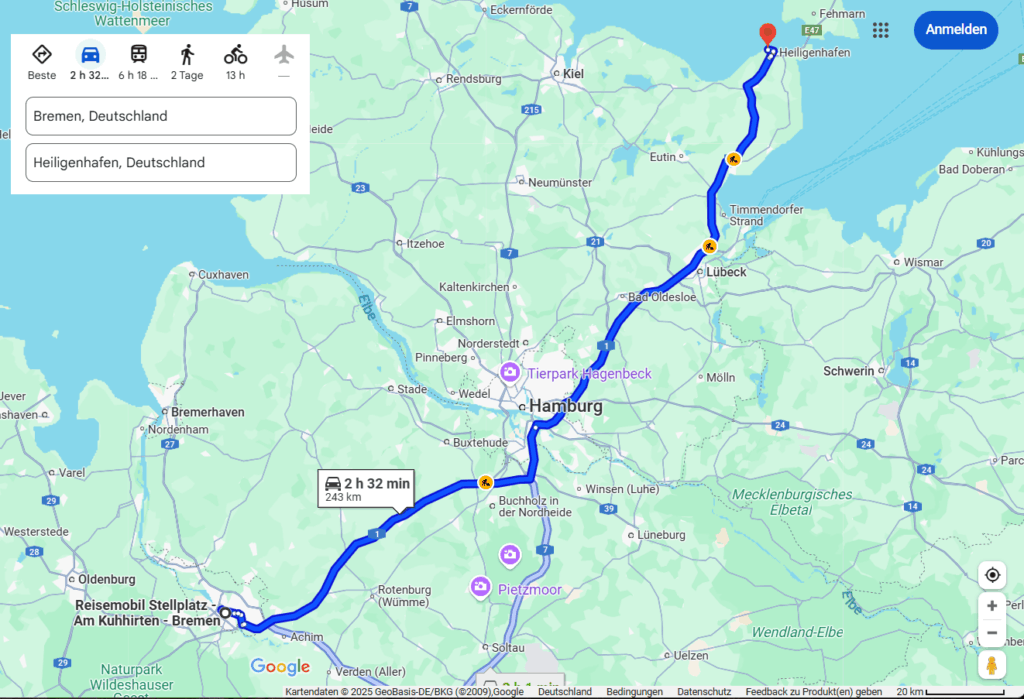Select the 2 h 32 min route label
The width and height of the screenshot is (1024, 699).
coord(366,489)
